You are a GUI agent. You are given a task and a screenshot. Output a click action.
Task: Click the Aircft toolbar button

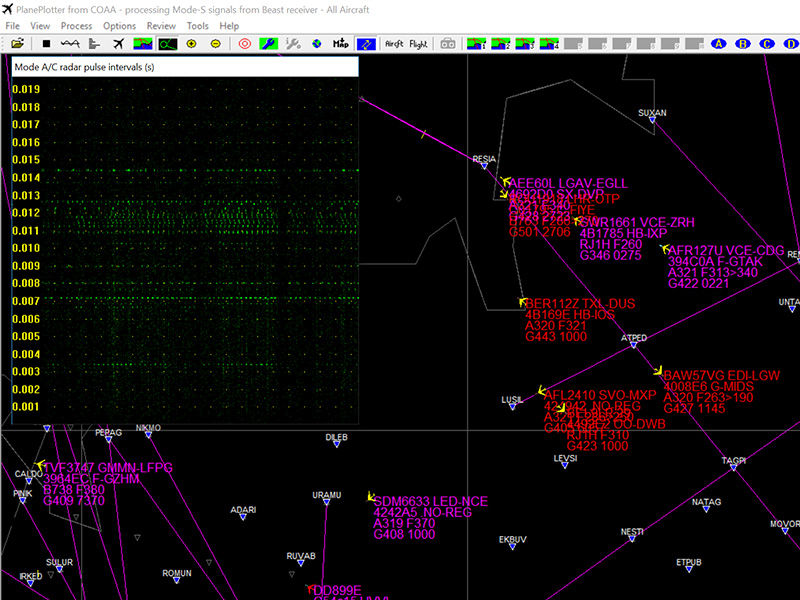point(394,44)
